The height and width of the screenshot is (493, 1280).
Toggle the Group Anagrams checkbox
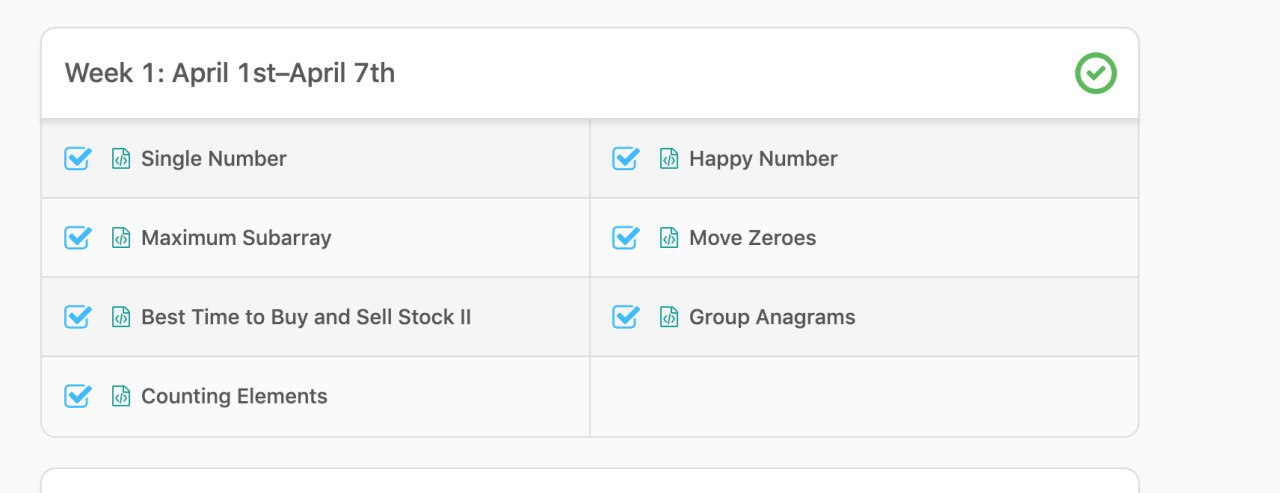coord(626,316)
